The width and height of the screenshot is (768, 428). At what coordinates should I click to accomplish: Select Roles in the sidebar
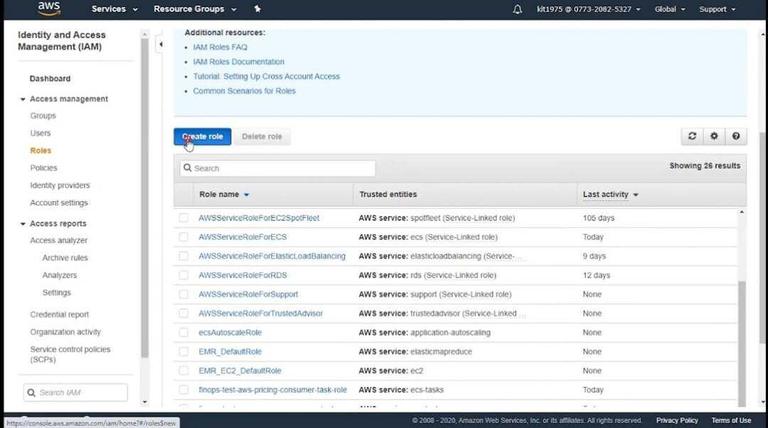(x=41, y=150)
